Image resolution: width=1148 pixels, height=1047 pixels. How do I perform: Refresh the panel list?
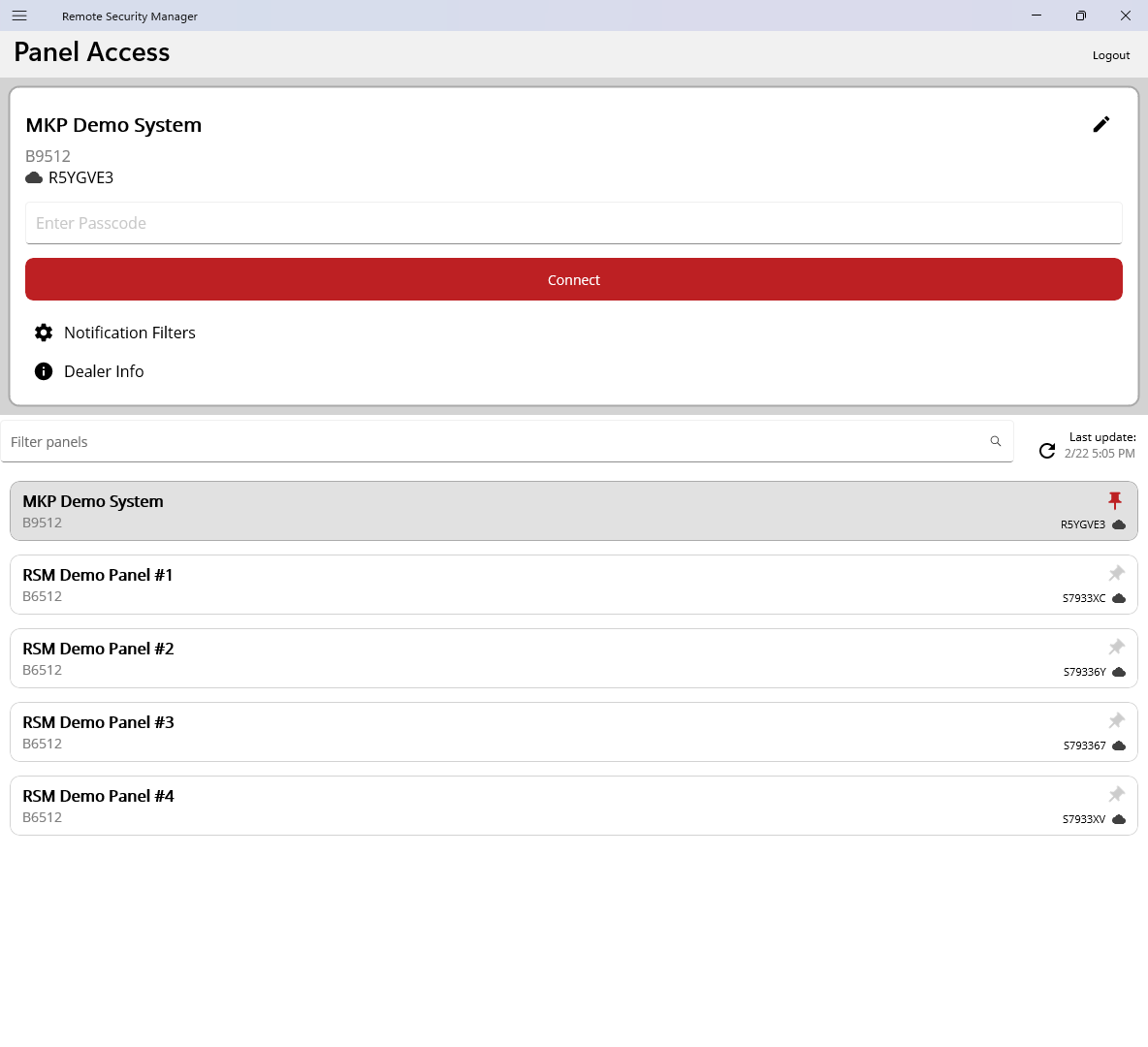tap(1047, 450)
